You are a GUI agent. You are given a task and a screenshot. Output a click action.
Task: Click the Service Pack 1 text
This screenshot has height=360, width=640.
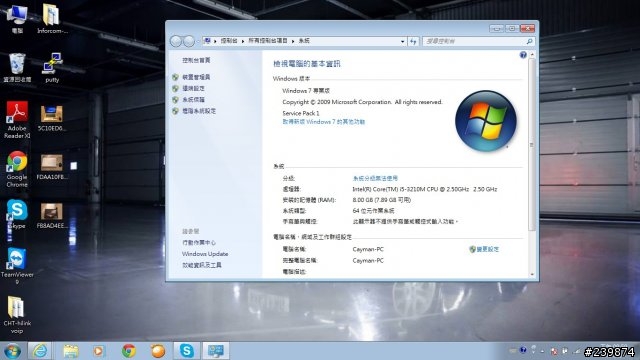click(x=301, y=113)
